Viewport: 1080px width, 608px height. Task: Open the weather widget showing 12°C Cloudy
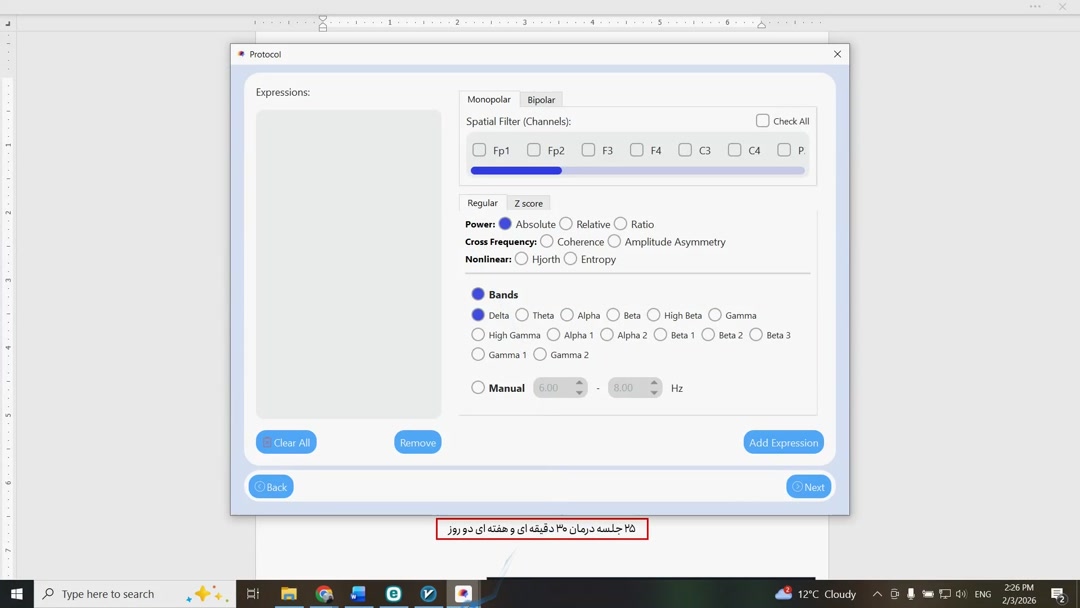point(816,594)
